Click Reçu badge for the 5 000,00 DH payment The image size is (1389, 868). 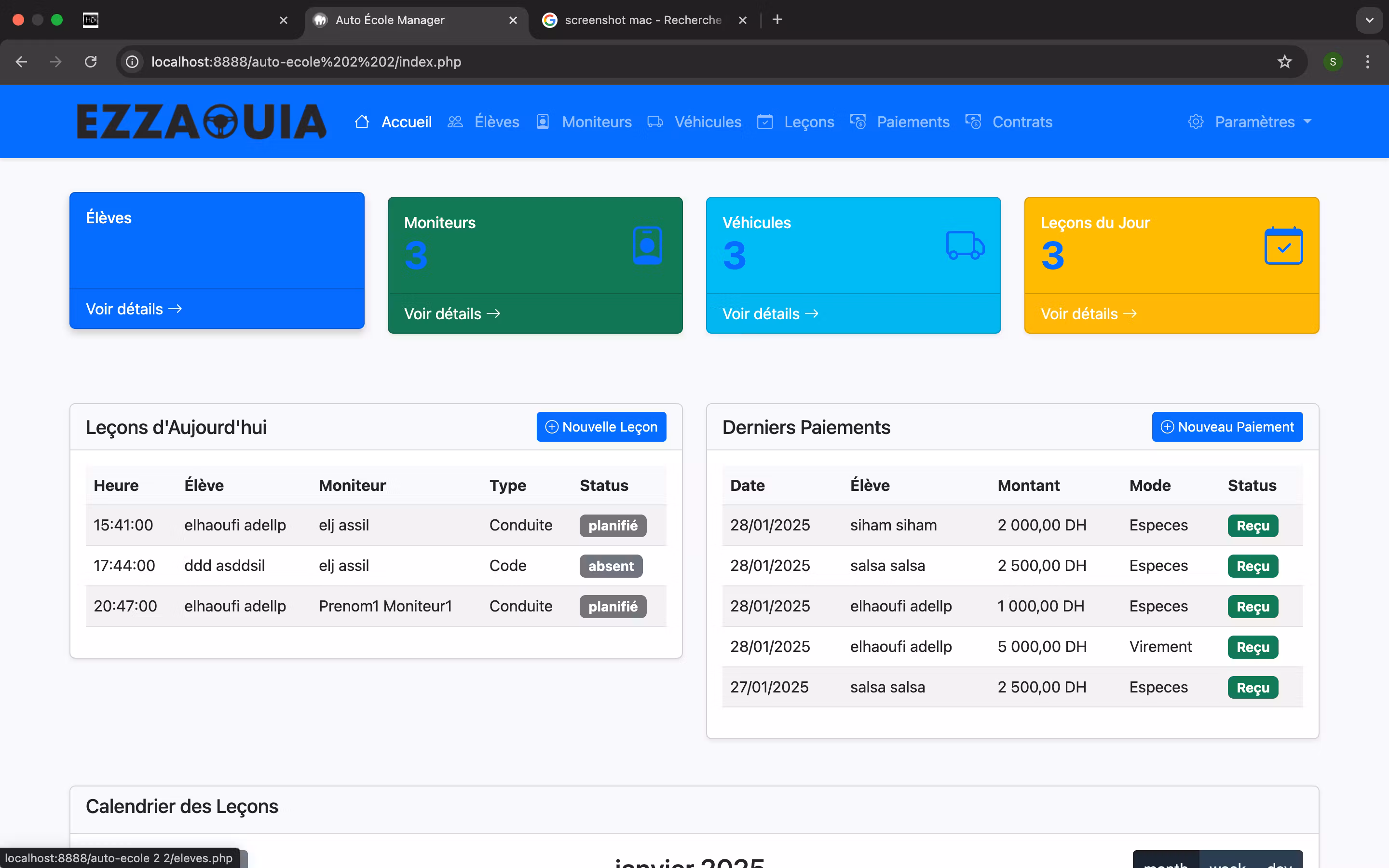(x=1253, y=647)
